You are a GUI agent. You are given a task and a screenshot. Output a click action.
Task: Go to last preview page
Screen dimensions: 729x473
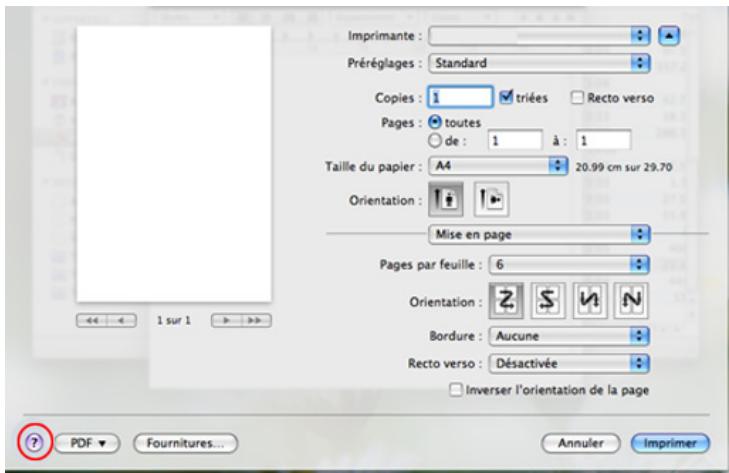(256, 320)
